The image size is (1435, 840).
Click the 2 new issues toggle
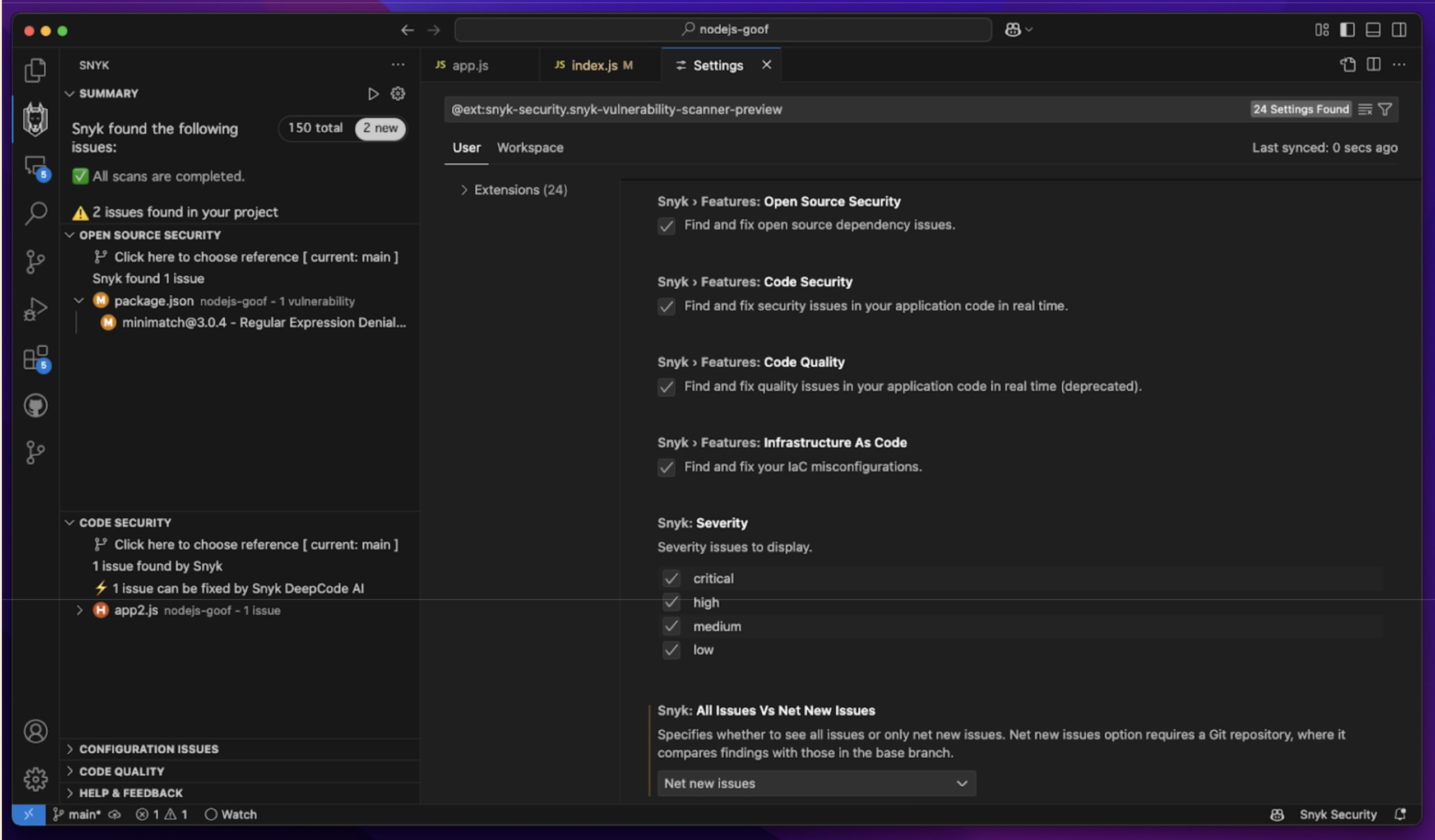(381, 128)
